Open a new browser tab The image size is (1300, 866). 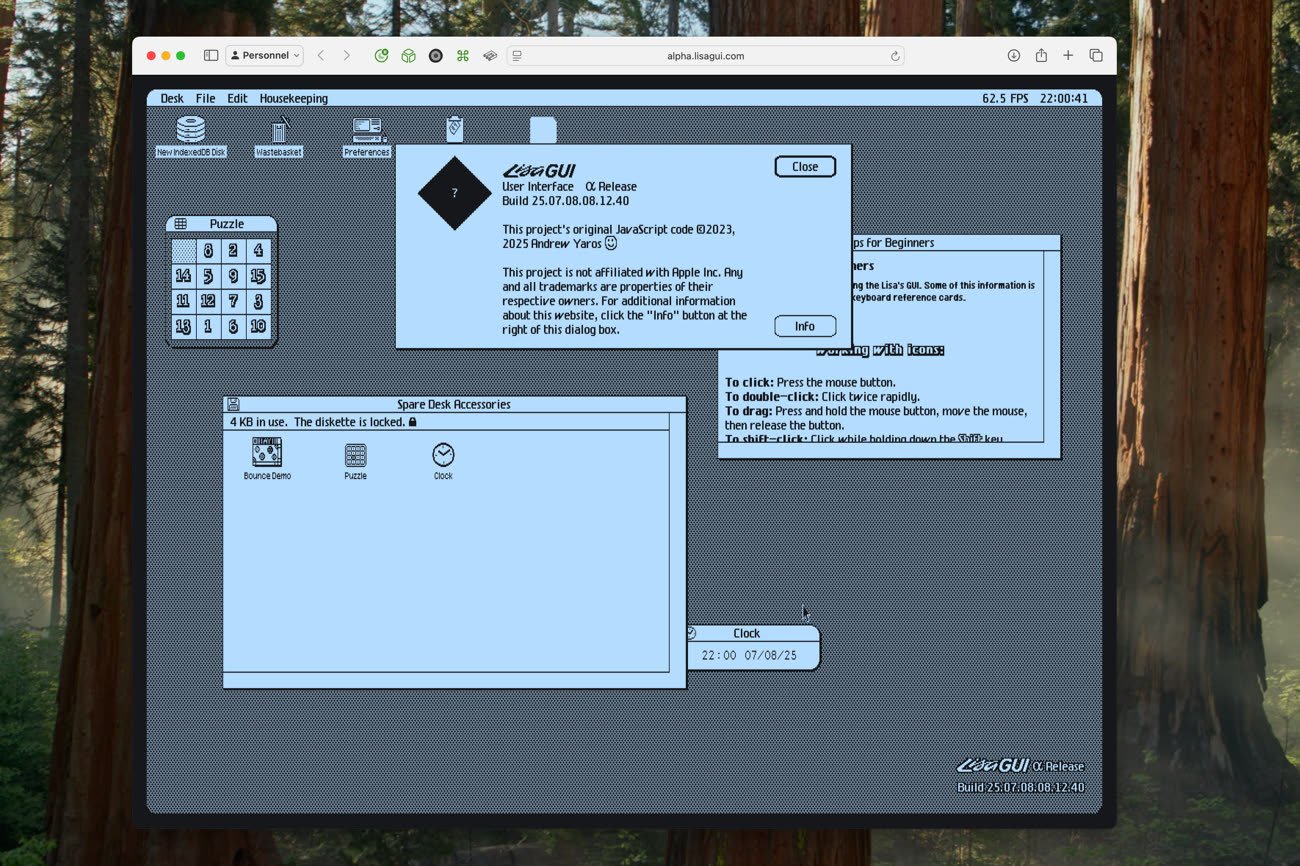click(x=1068, y=56)
